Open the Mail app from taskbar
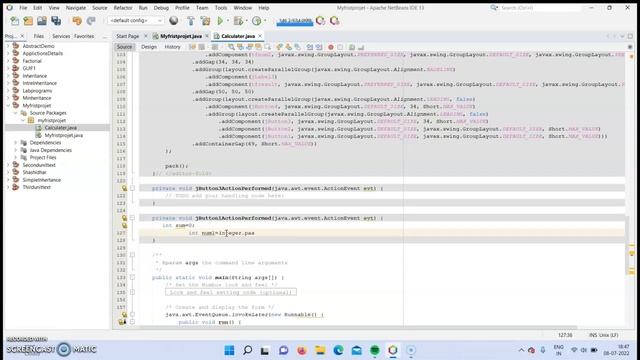Viewport: 640px width, 360px height. coord(356,350)
